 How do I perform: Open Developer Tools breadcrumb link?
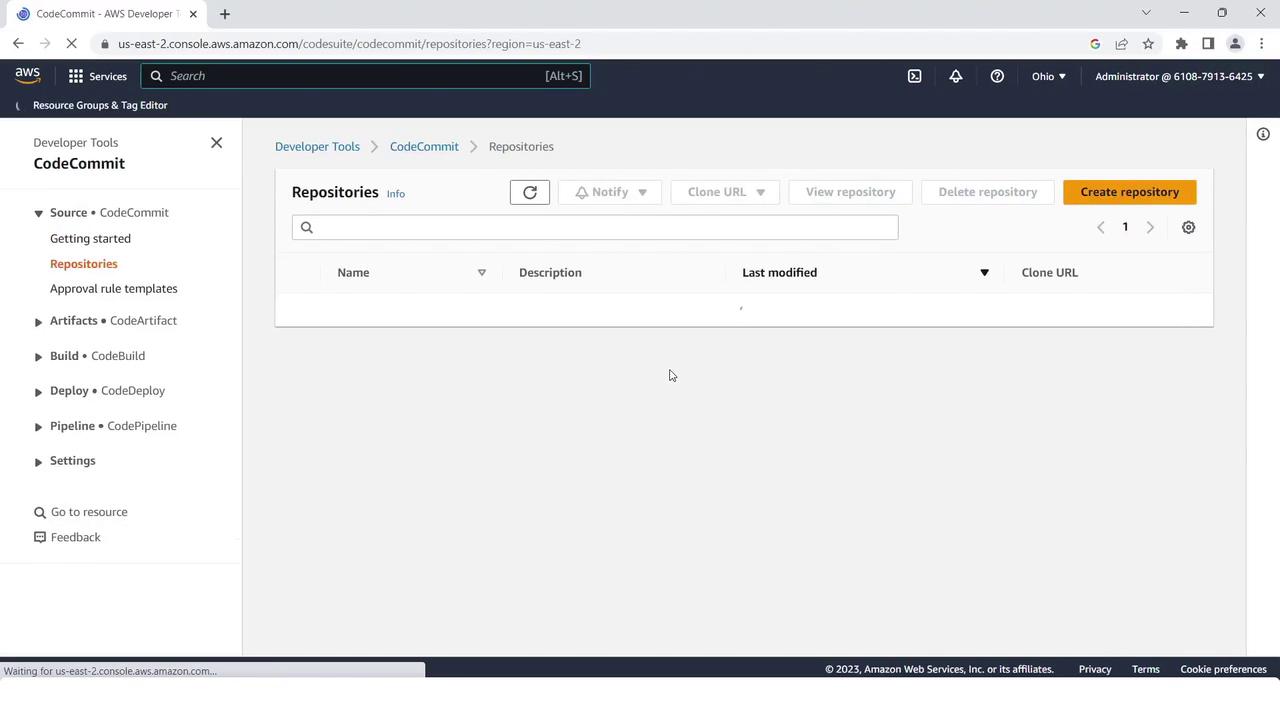click(317, 146)
